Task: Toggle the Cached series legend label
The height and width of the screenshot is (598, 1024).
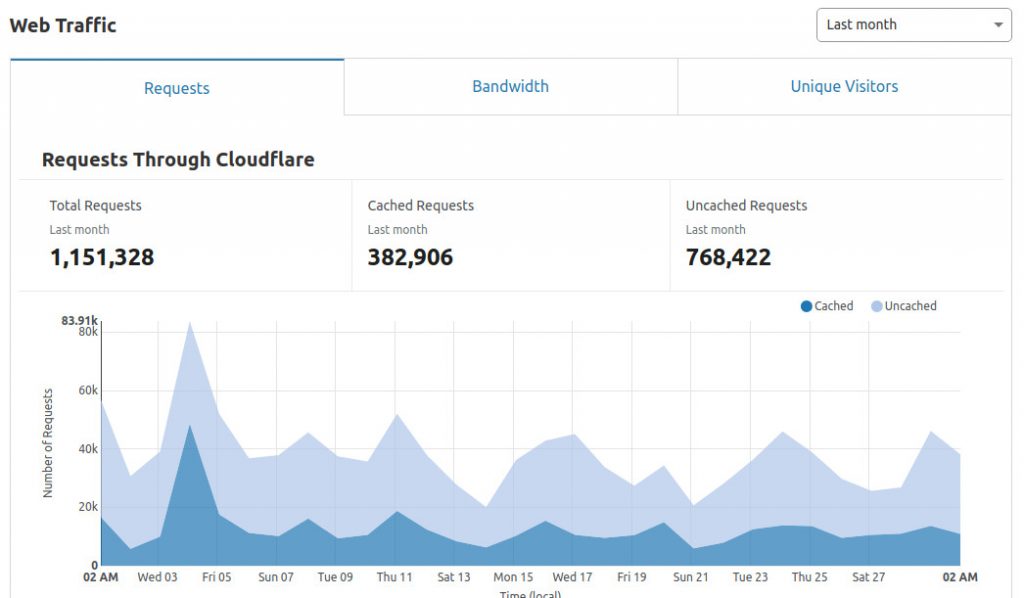Action: [834, 306]
